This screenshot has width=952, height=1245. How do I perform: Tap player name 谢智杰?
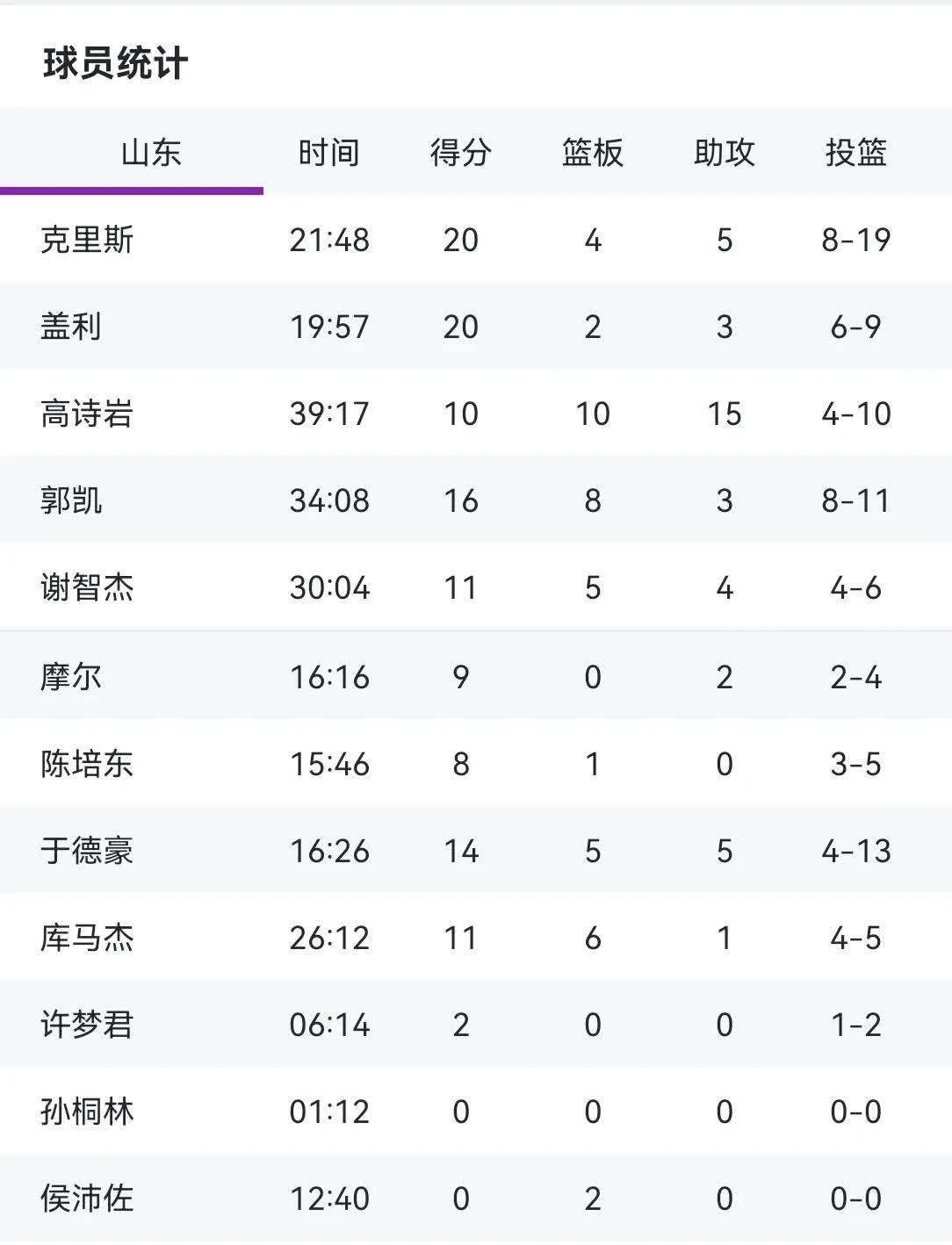tap(87, 587)
